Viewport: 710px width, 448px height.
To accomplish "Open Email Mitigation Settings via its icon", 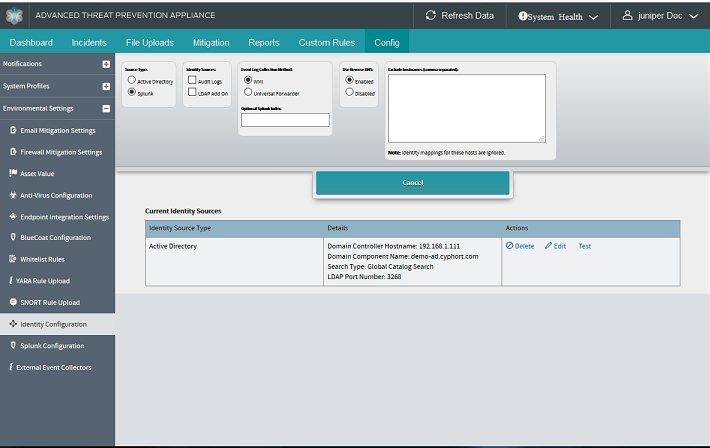I will pyautogui.click(x=13, y=130).
